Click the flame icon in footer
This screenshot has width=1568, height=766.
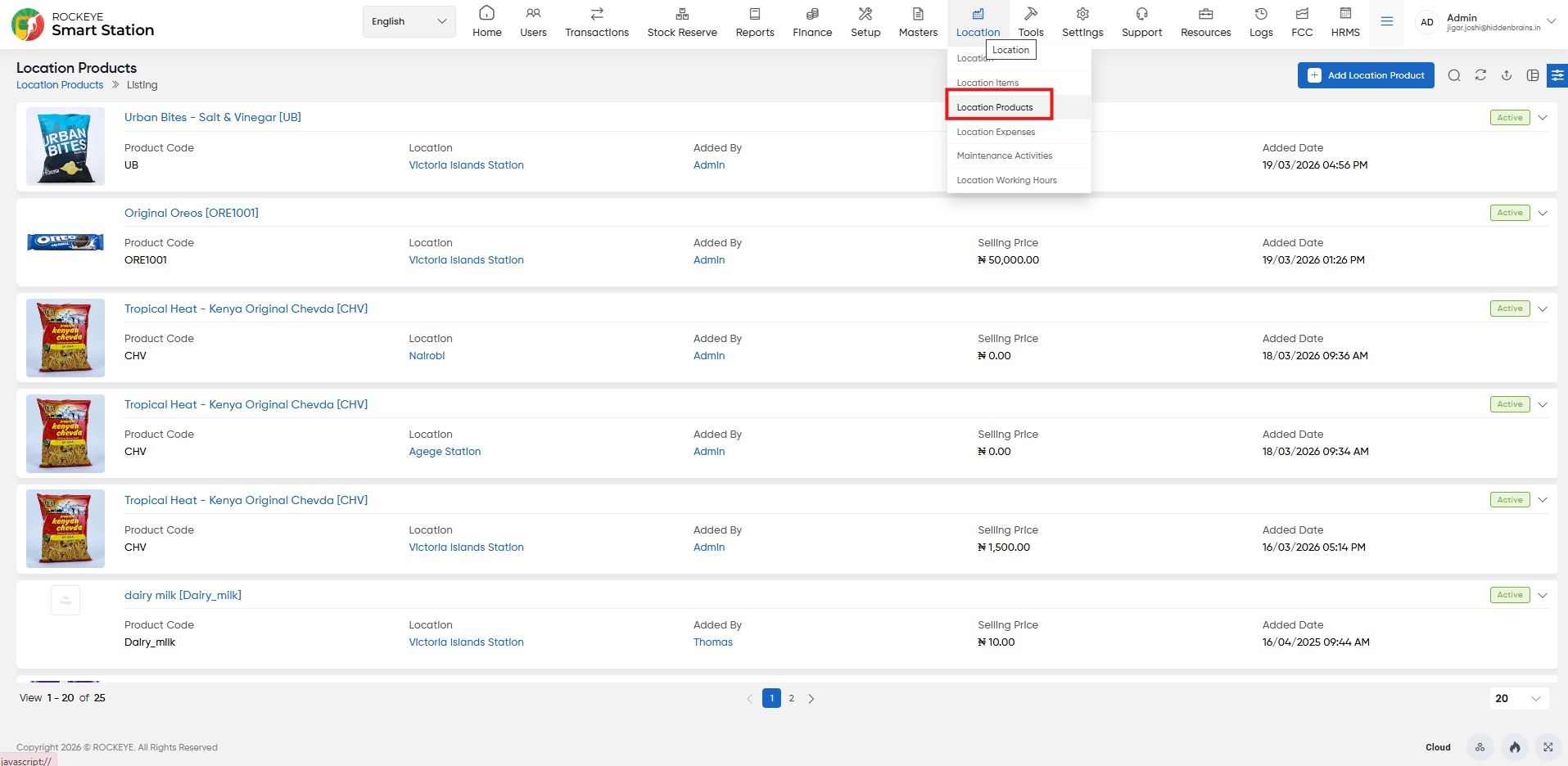click(1515, 746)
